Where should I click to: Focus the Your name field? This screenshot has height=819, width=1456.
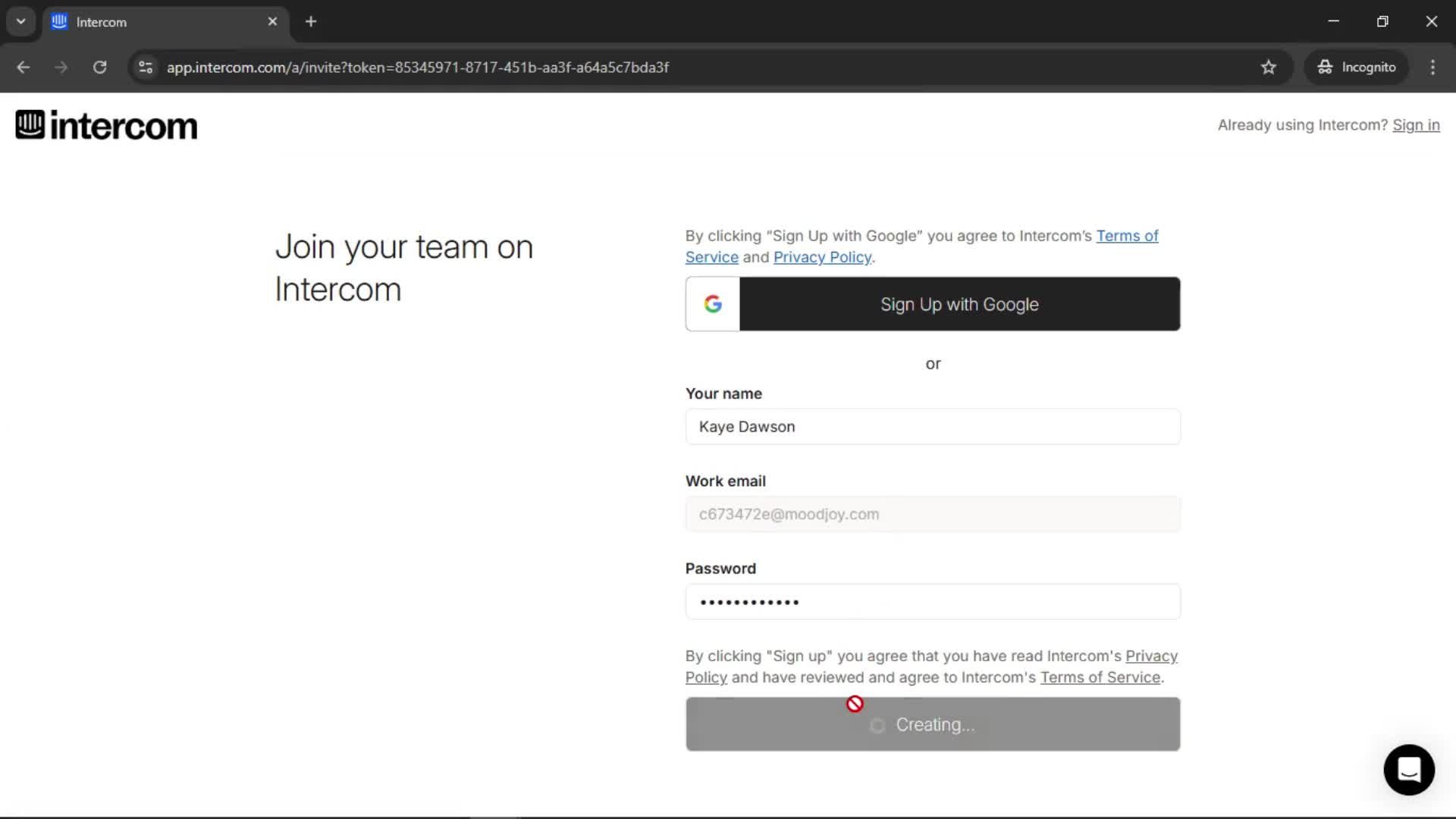(933, 427)
